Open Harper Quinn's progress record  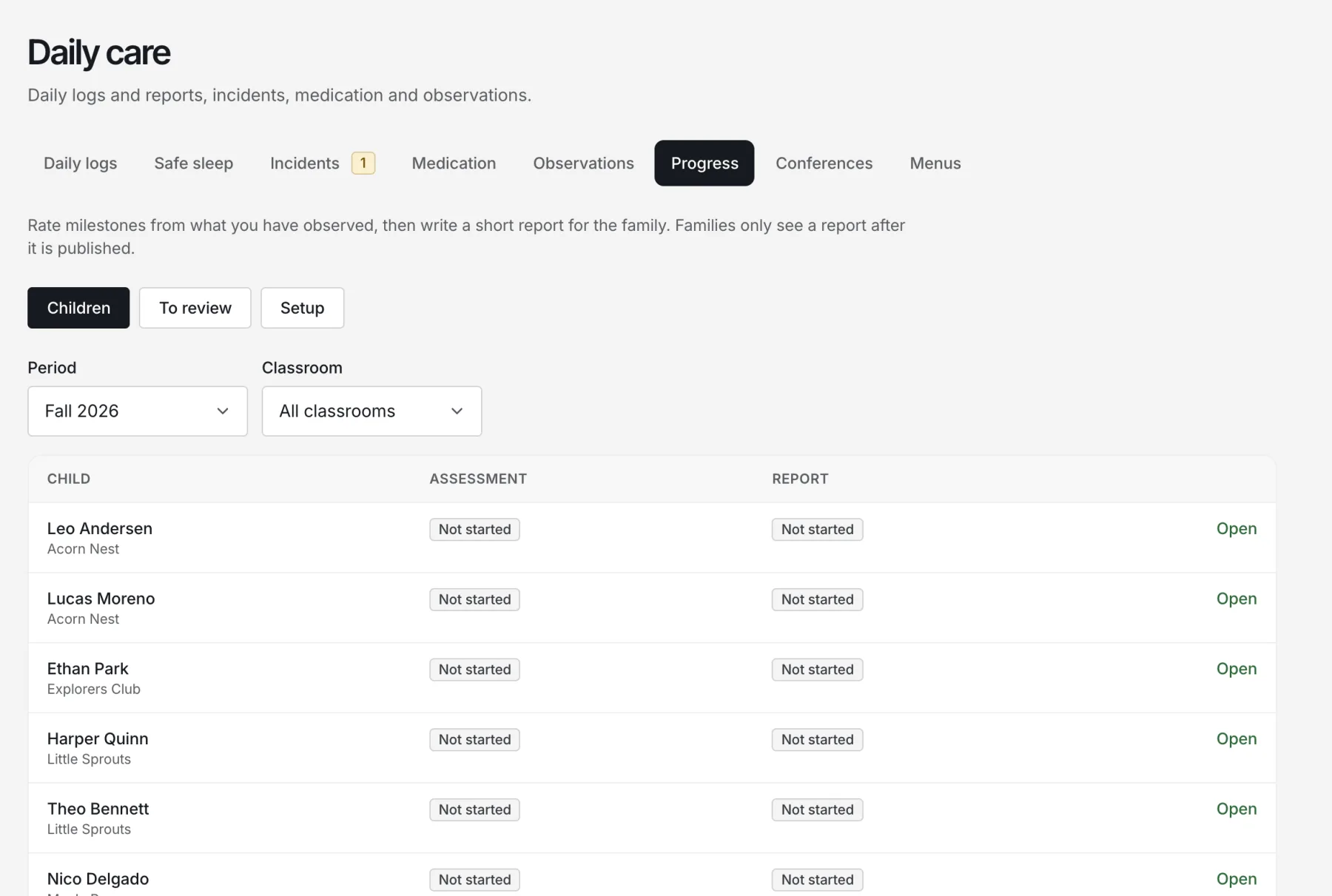tap(1236, 738)
